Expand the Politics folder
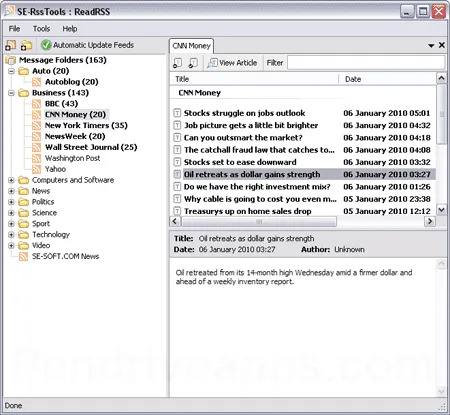This screenshot has width=450, height=415. tap(11, 202)
